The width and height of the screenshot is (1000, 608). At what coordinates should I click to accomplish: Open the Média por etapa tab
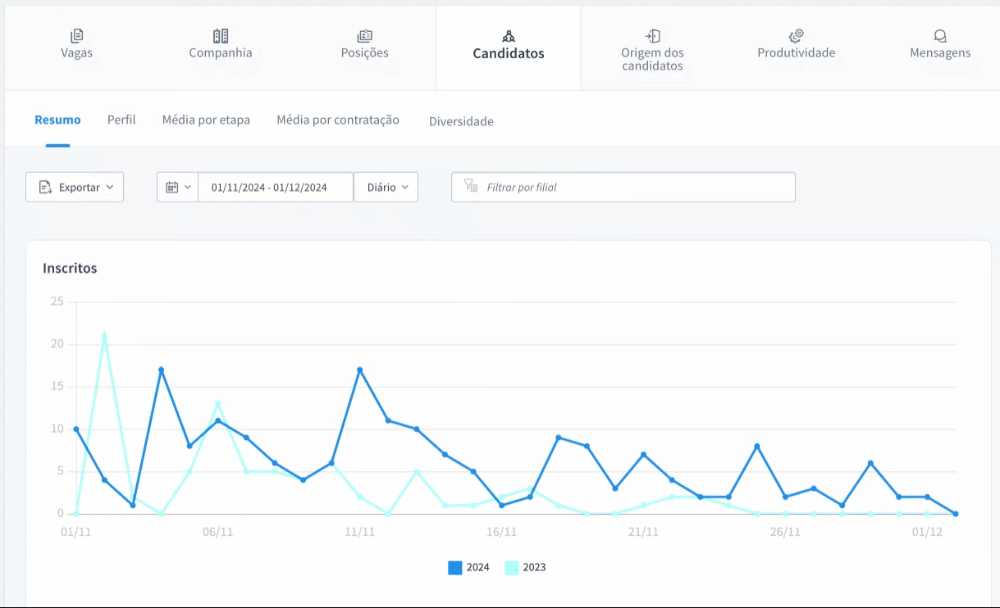[x=206, y=120]
